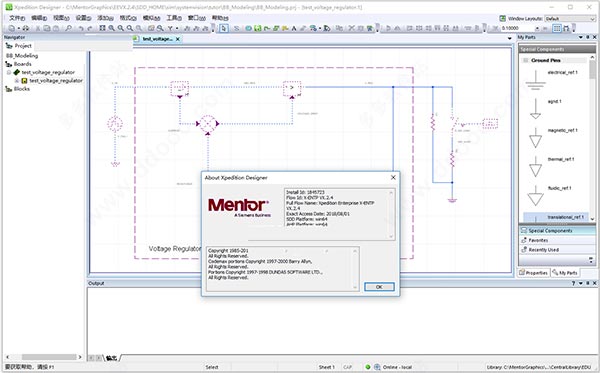
Task: Click the grid spacing 0.10000 field
Action: pos(517,28)
